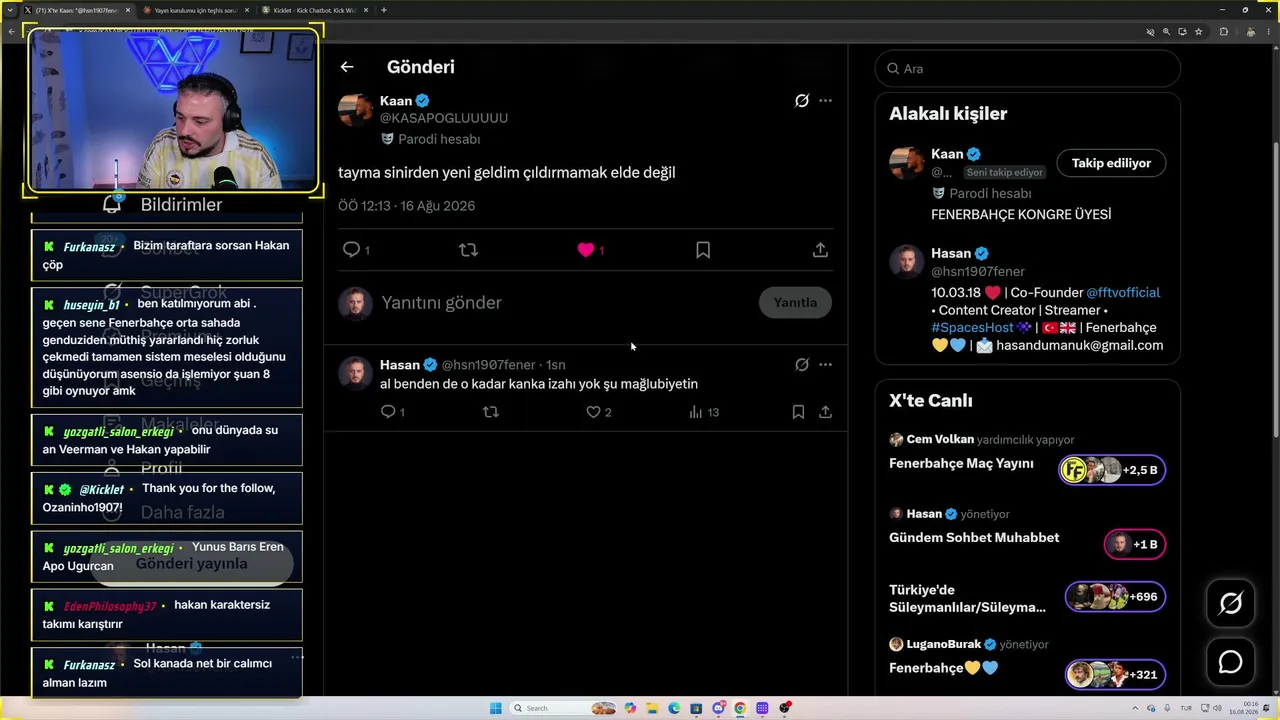This screenshot has height=720, width=1280.
Task: Bookmark Kaan's post
Action: click(x=703, y=250)
